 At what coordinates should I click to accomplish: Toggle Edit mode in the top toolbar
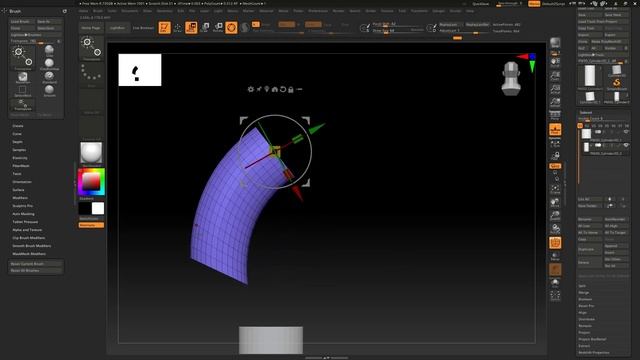[x=164, y=27]
